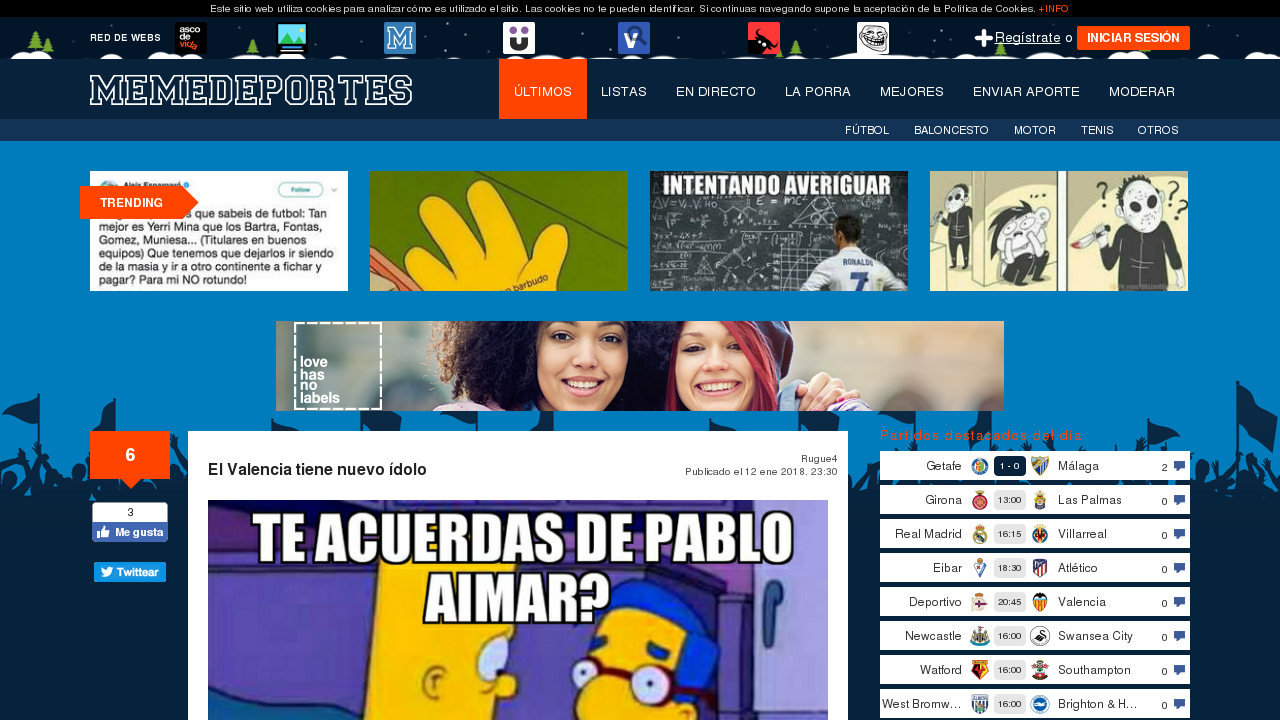The image size is (1280, 720).
Task: Open the hockey mask comic thumbnail
Action: [x=1059, y=231]
